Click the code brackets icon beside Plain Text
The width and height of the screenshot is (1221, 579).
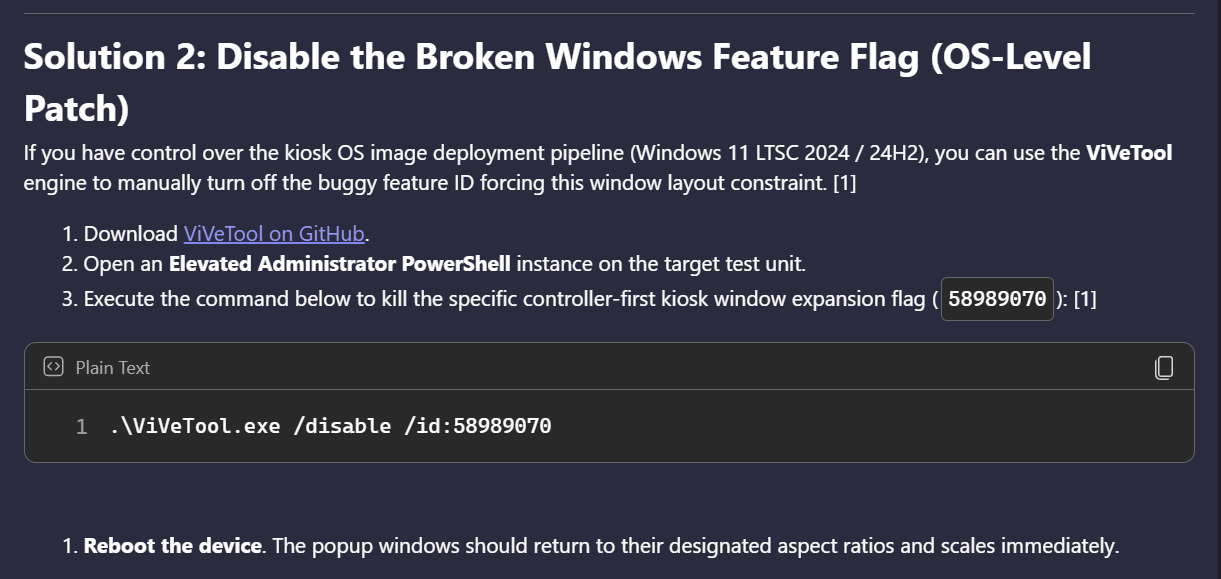[x=54, y=367]
